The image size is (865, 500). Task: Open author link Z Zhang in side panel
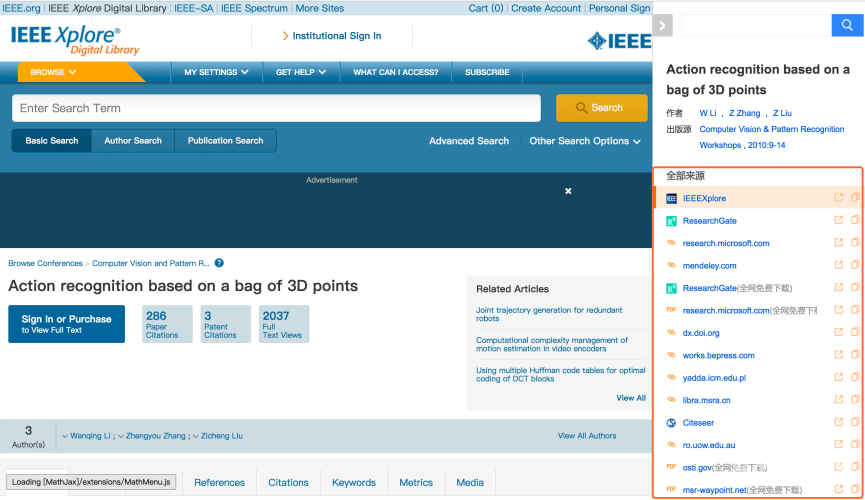click(744, 113)
